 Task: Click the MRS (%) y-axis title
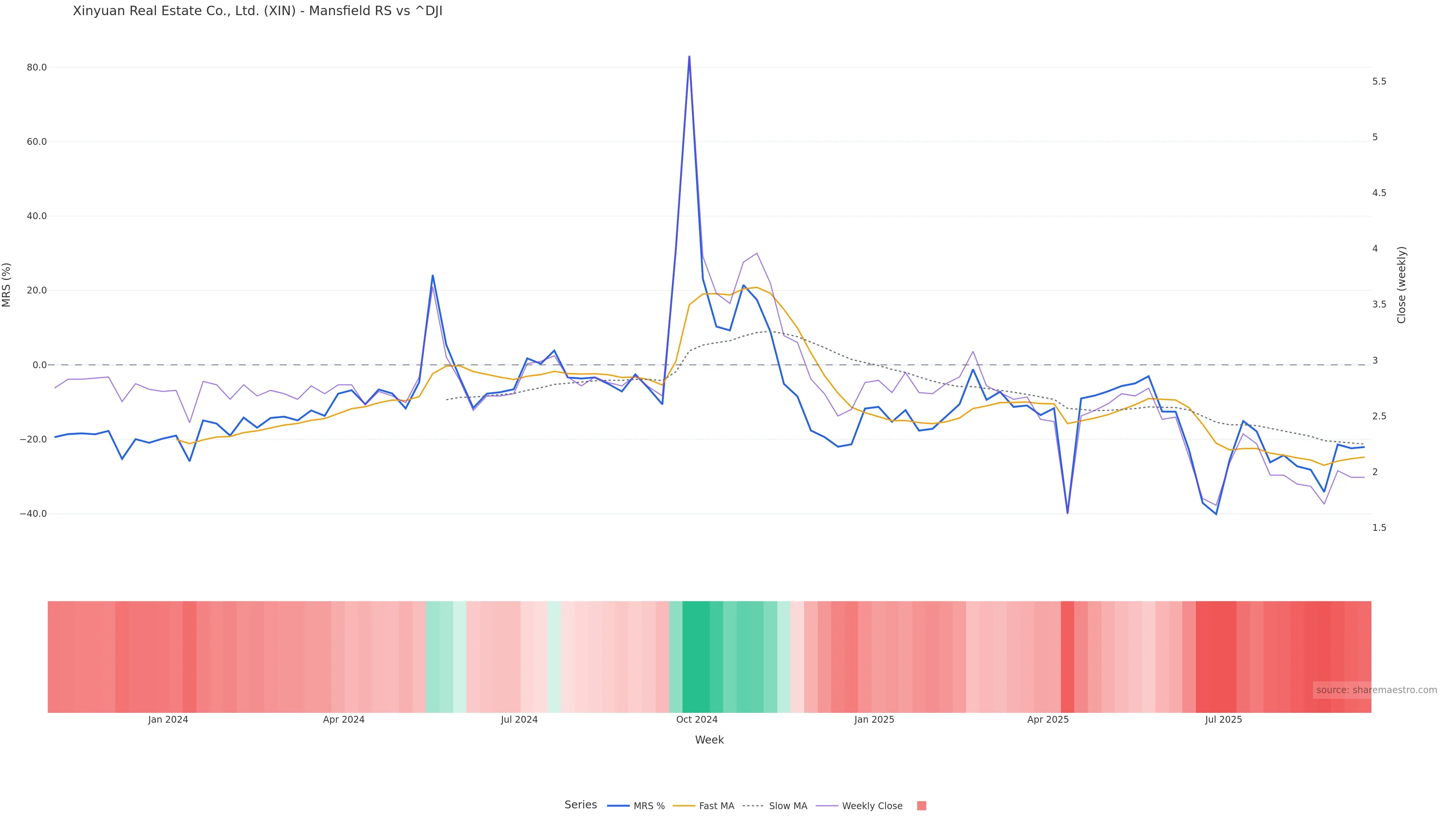[x=7, y=285]
